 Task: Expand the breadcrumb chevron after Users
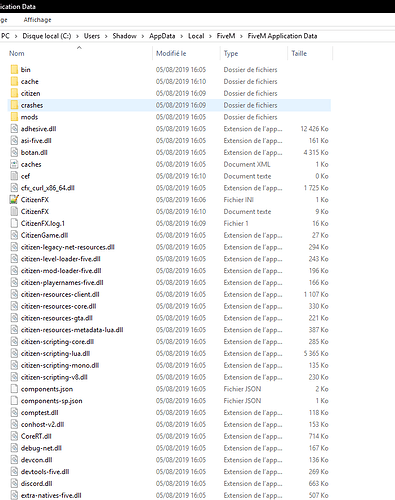(x=106, y=36)
